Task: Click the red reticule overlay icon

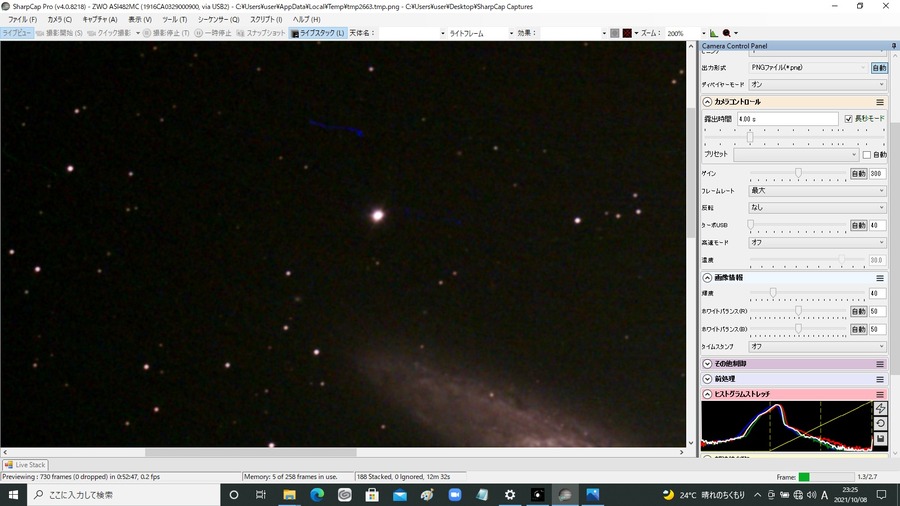Action: (627, 33)
